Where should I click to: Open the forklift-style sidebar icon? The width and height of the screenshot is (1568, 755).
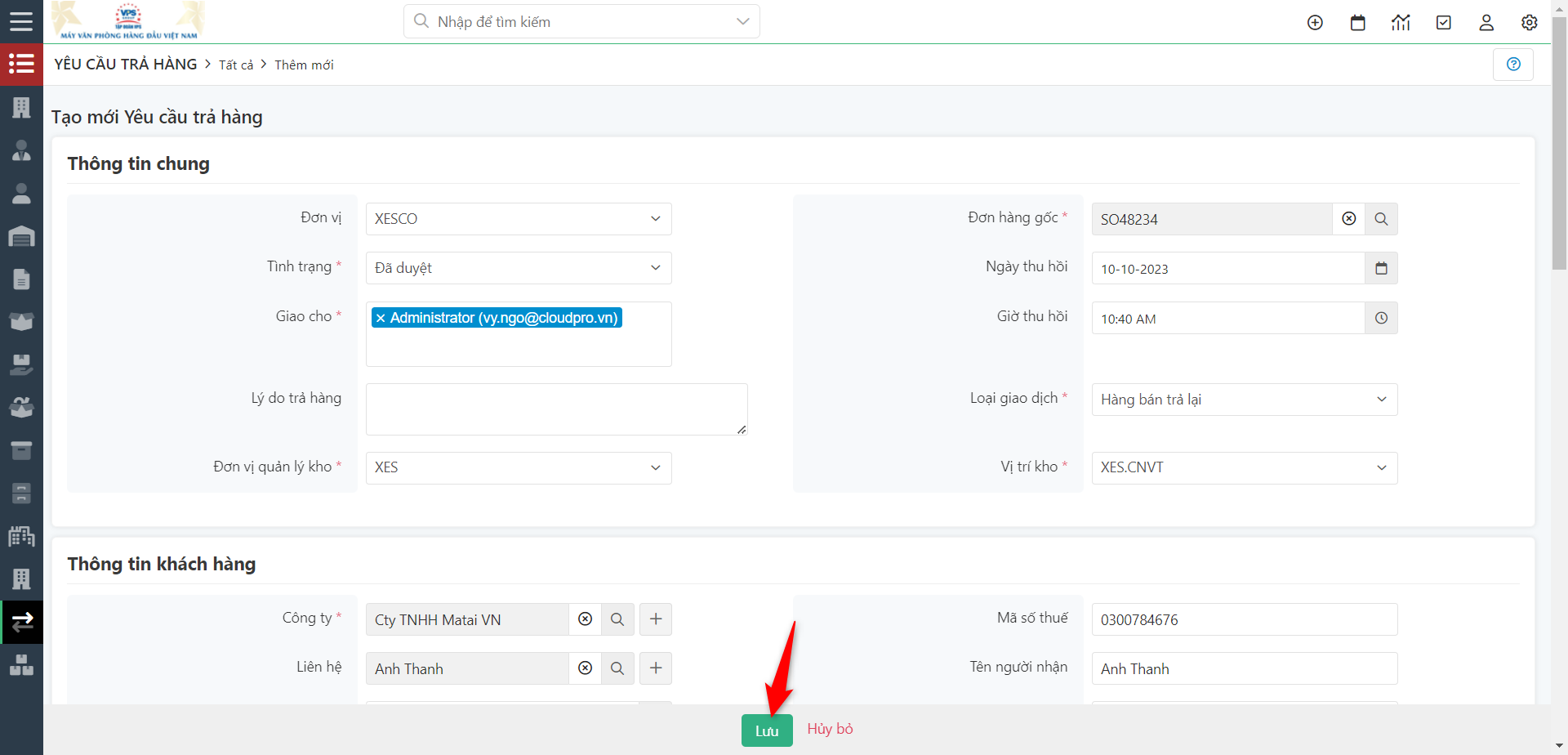21,364
